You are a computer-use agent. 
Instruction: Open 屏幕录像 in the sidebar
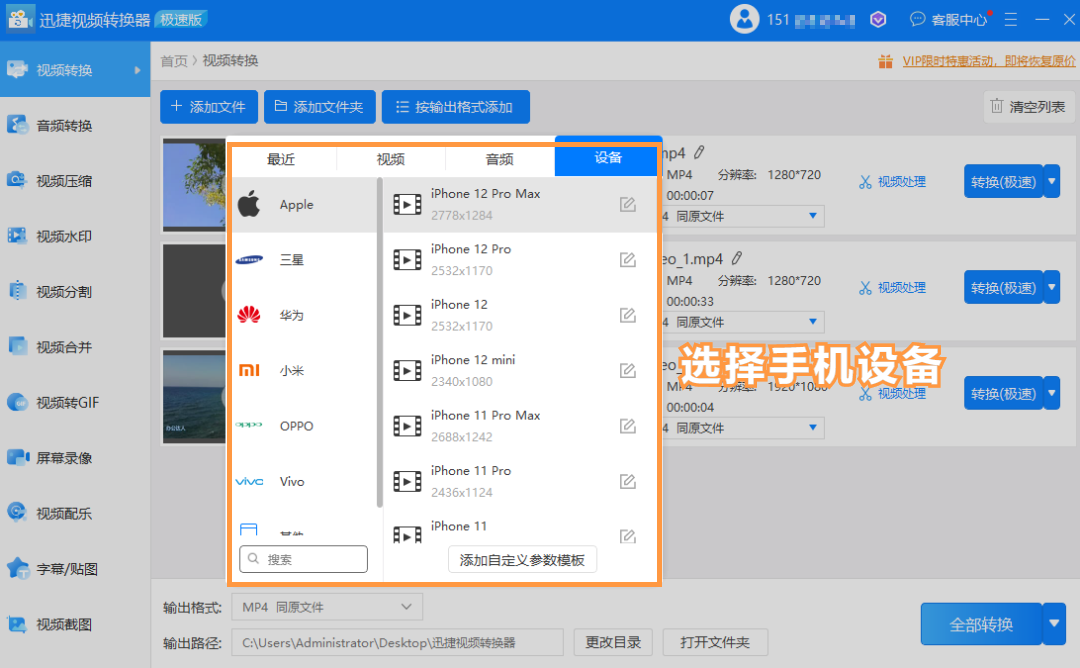pyautogui.click(x=74, y=458)
